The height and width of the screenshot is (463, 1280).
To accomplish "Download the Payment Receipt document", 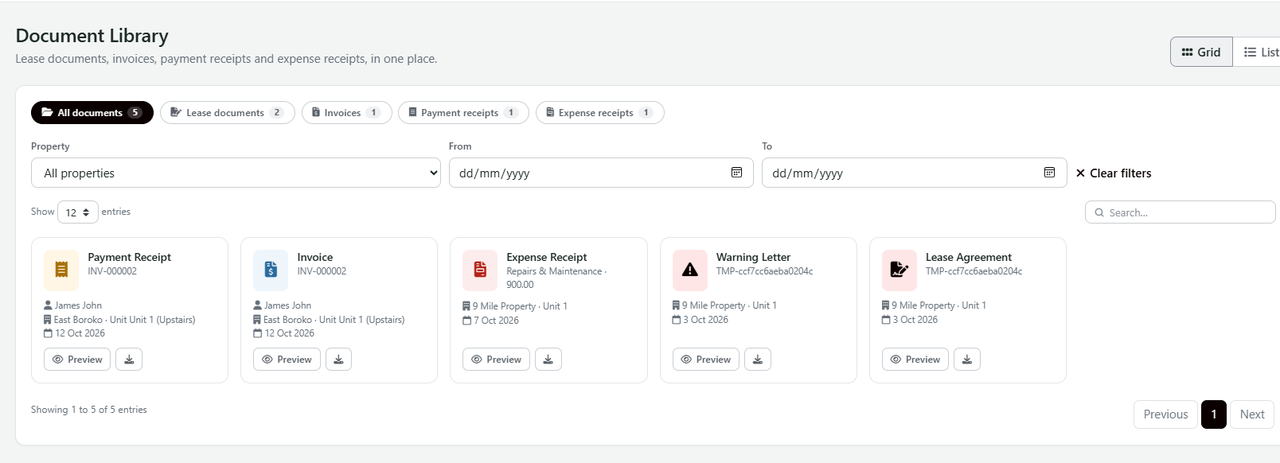I will pyautogui.click(x=129, y=359).
